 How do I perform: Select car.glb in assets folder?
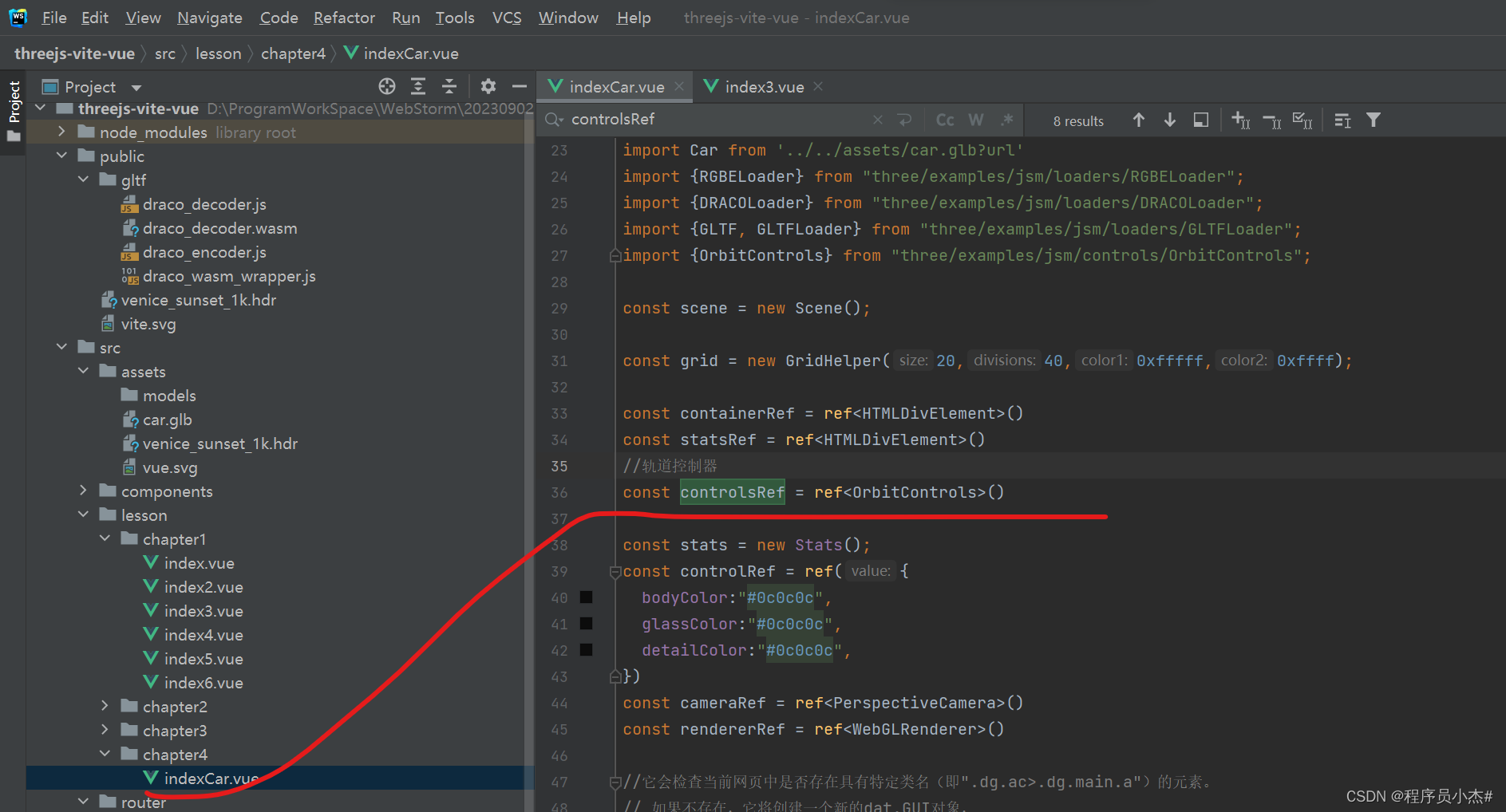click(167, 420)
